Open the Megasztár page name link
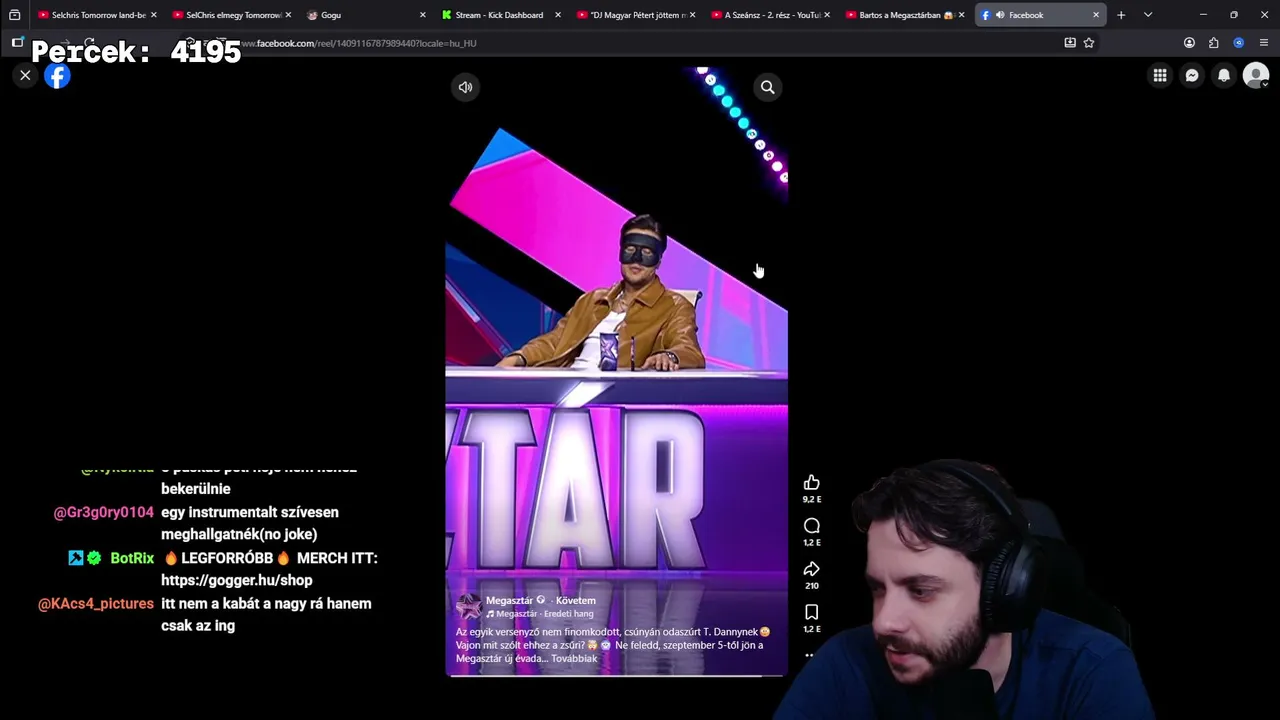The height and width of the screenshot is (720, 1280). pyautogui.click(x=509, y=600)
